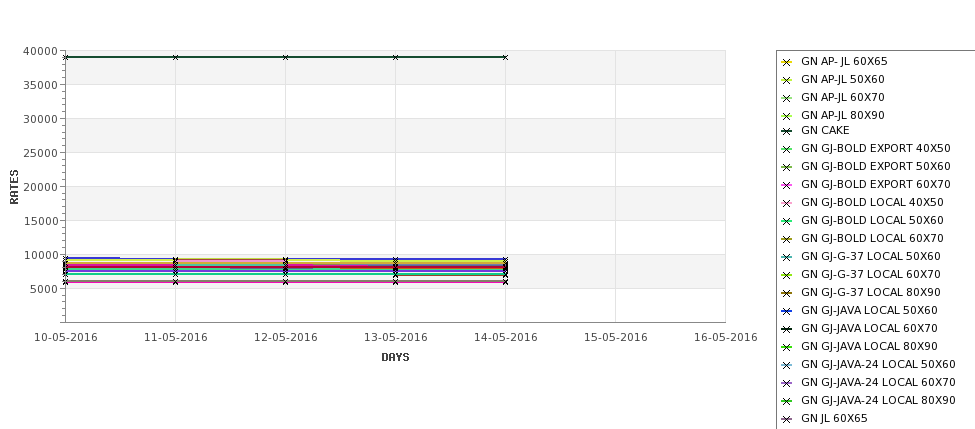
Task: Select GN GJ-JAVA LOCAL 80X90 label
Action: click(869, 347)
